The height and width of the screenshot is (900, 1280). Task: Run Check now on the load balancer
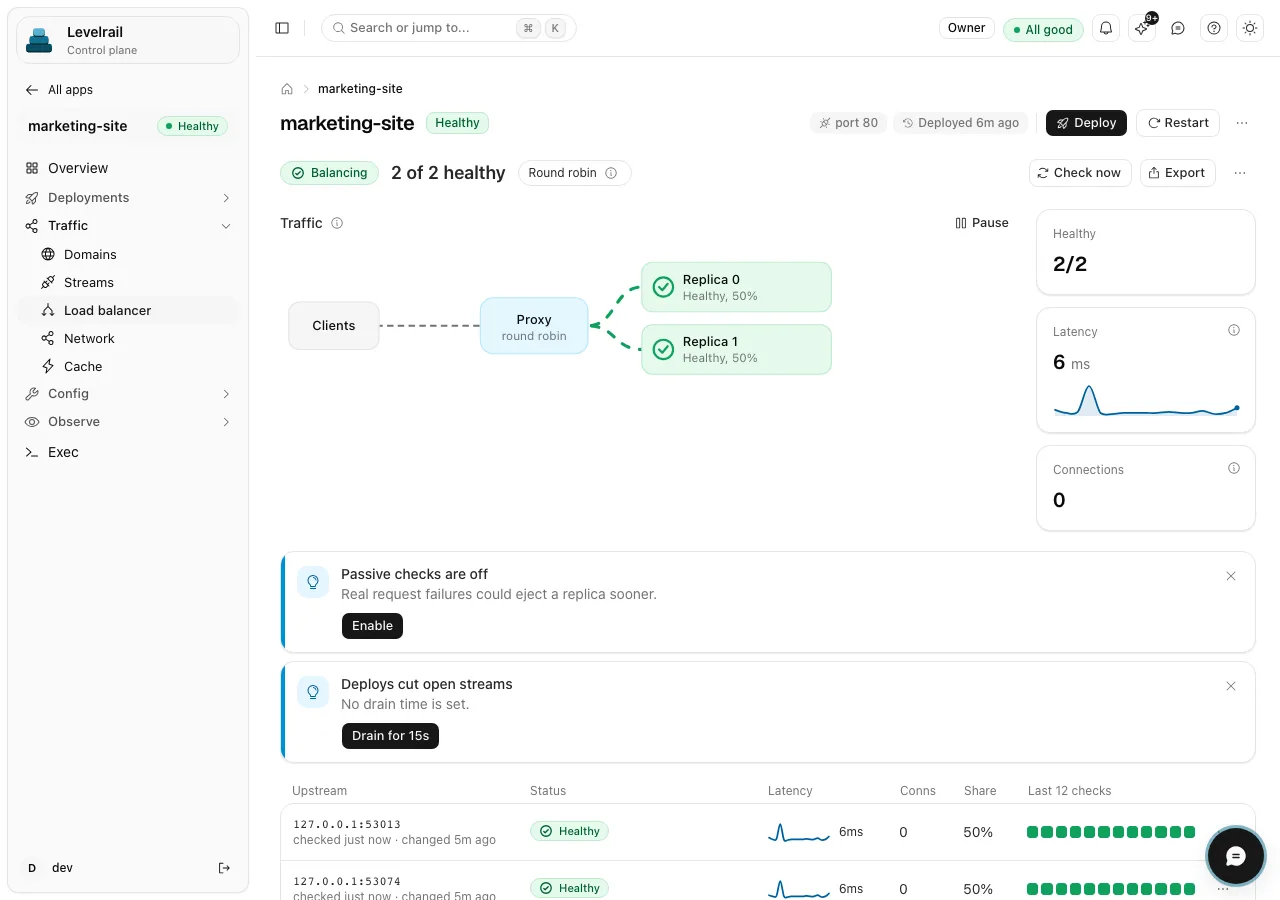point(1080,173)
